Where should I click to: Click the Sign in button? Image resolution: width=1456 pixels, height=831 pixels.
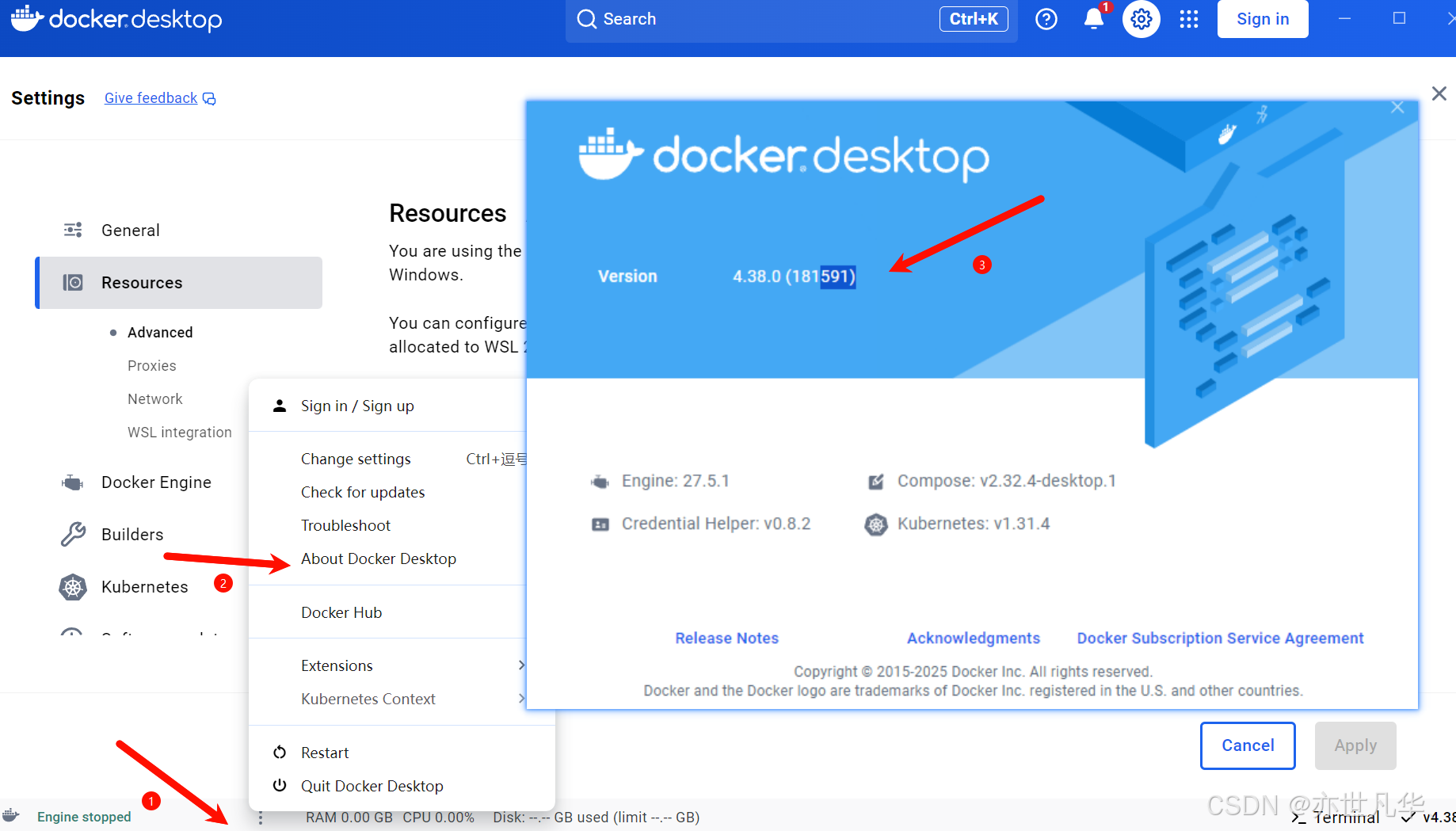1263,19
